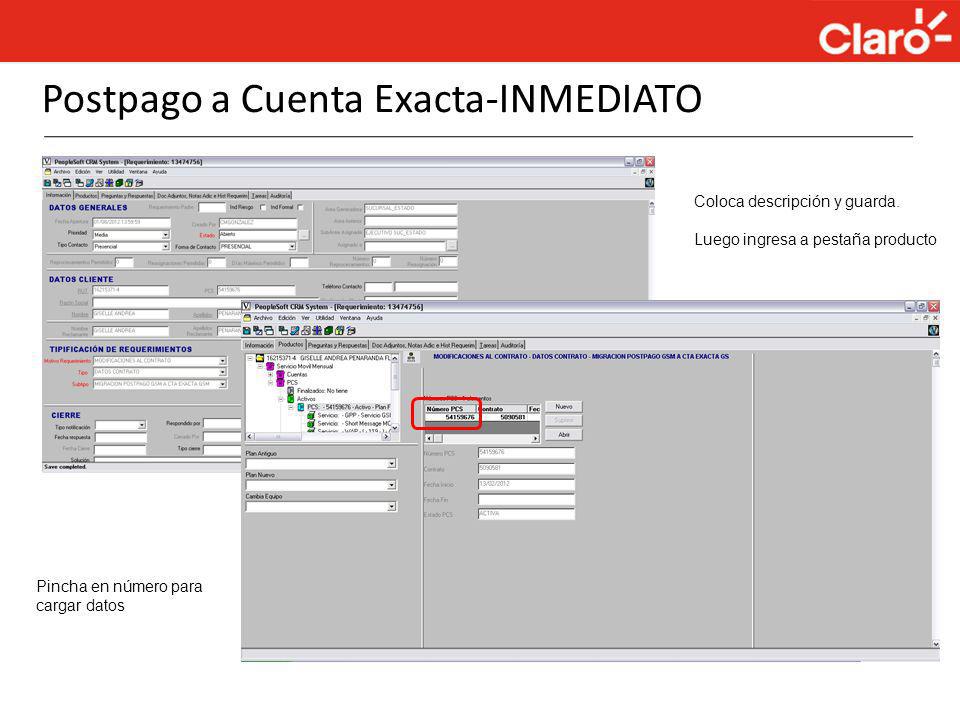This screenshot has height=720, width=960.
Task: Switch to Productos tab in back window
Action: tap(87, 196)
